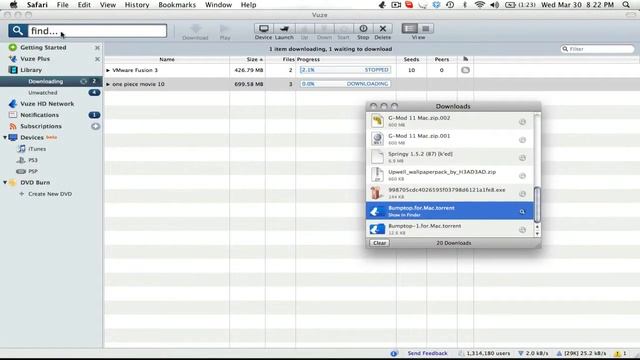Click the add subscription plus icon
Viewport: 640px width, 360px height.
95,127
